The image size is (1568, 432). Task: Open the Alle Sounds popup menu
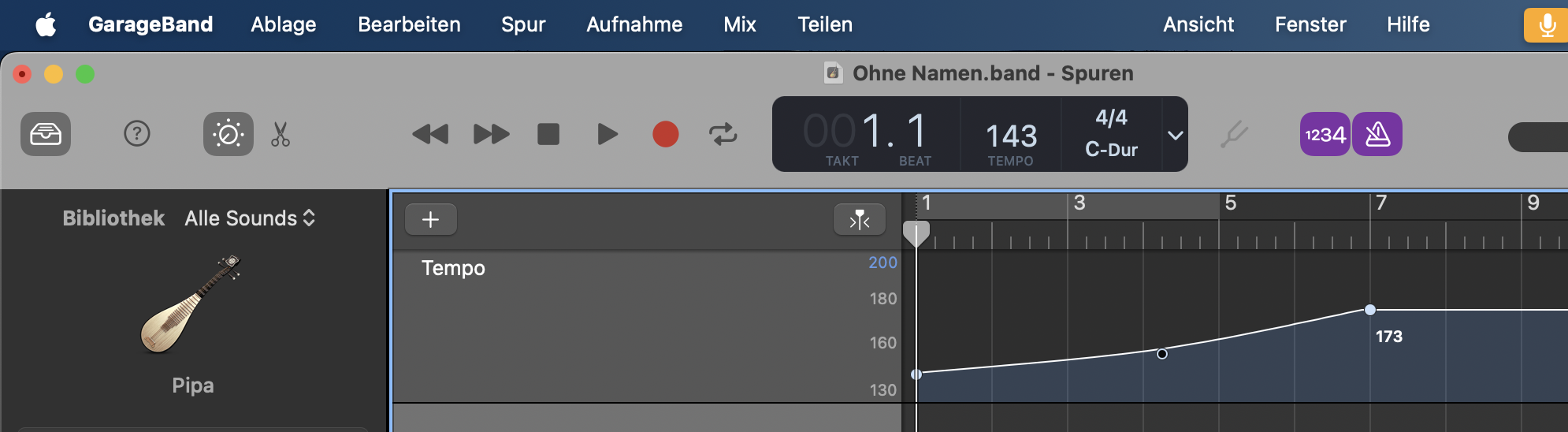pyautogui.click(x=250, y=218)
